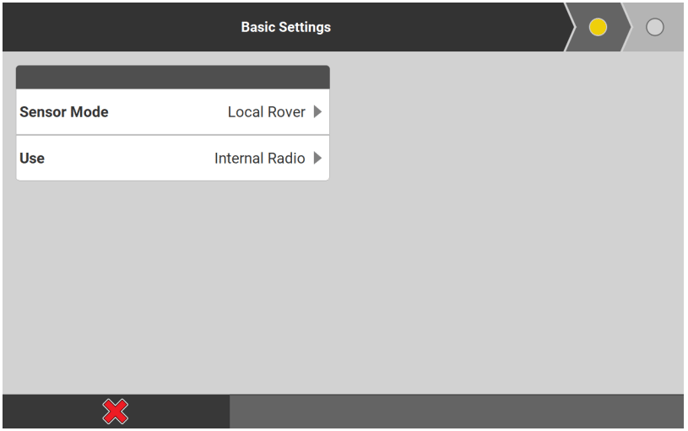The image size is (688, 431).
Task: Open the Sensor Mode setting row
Action: point(172,112)
